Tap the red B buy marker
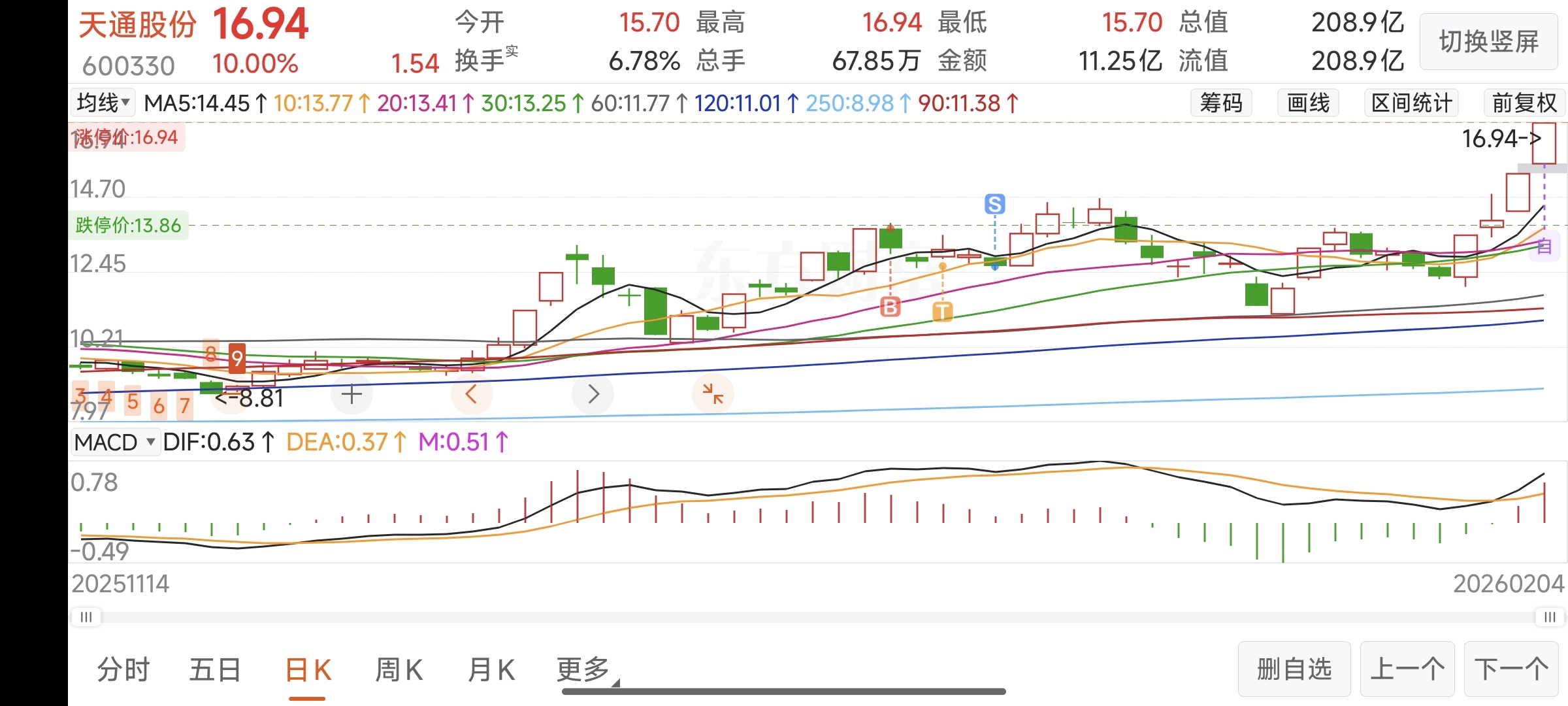1568x706 pixels. click(890, 306)
